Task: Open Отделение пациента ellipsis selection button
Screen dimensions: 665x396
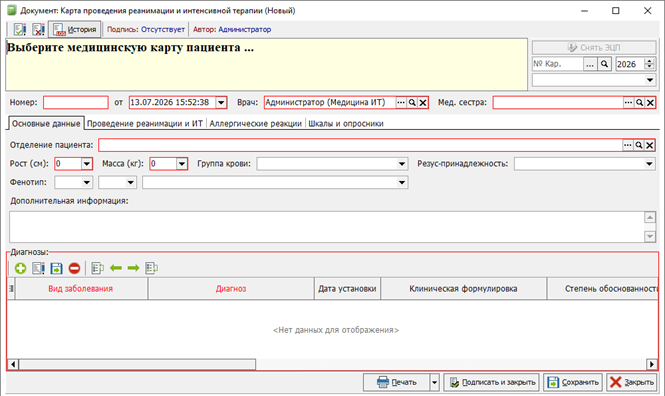Action: pyautogui.click(x=628, y=145)
